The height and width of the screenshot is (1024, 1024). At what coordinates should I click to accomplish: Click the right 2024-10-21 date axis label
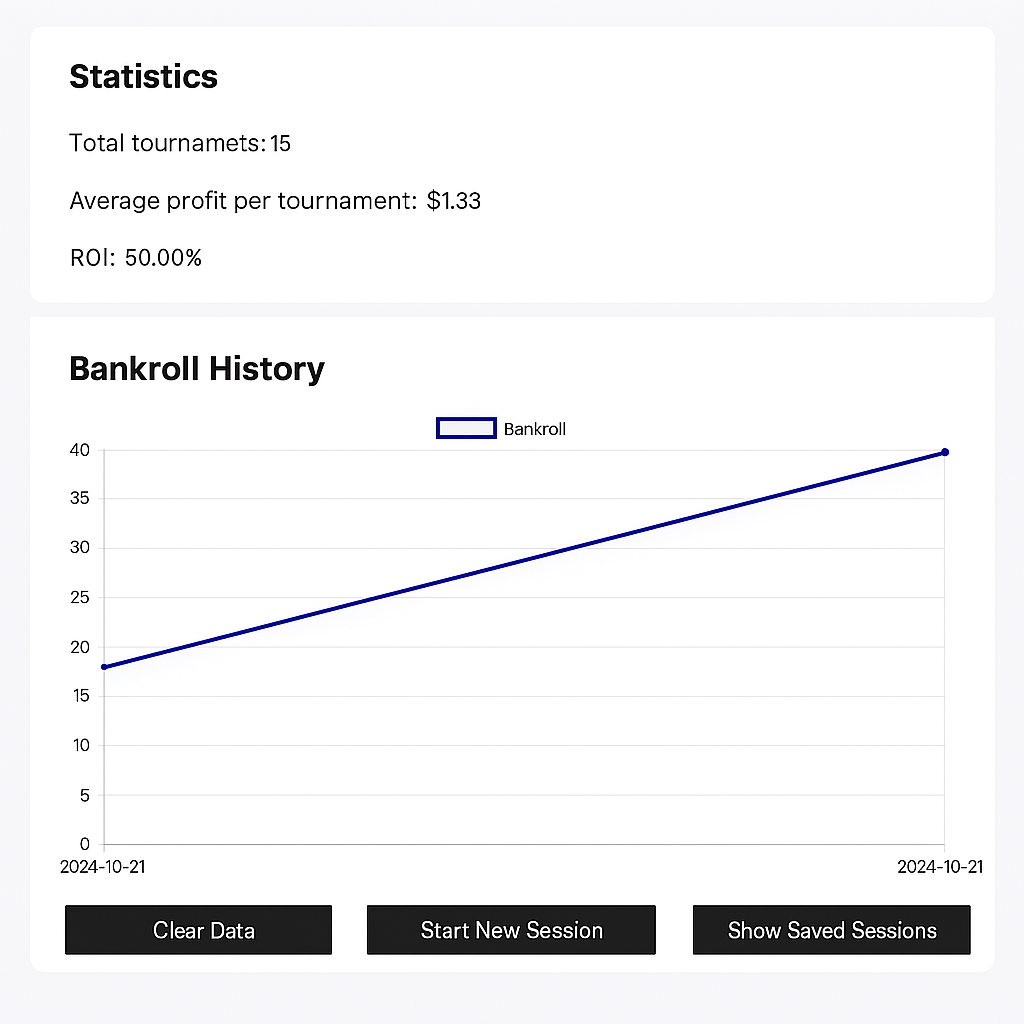(x=940, y=867)
